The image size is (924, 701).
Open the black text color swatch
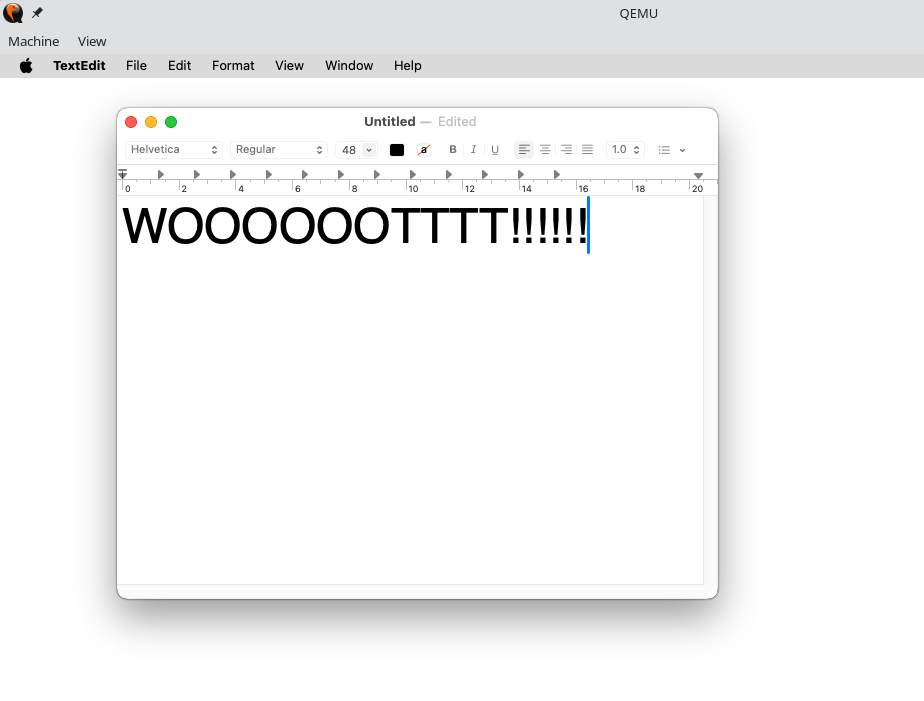397,150
